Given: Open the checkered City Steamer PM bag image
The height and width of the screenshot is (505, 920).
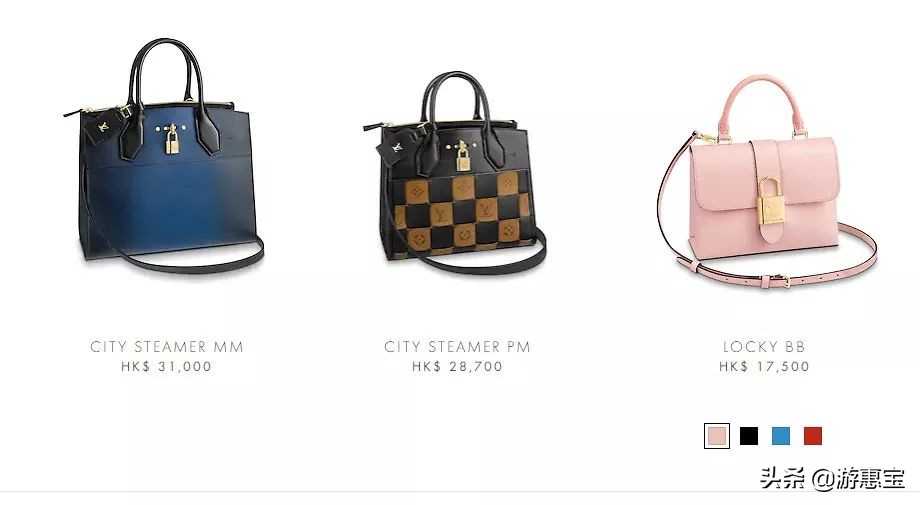Looking at the screenshot, I should click(455, 173).
